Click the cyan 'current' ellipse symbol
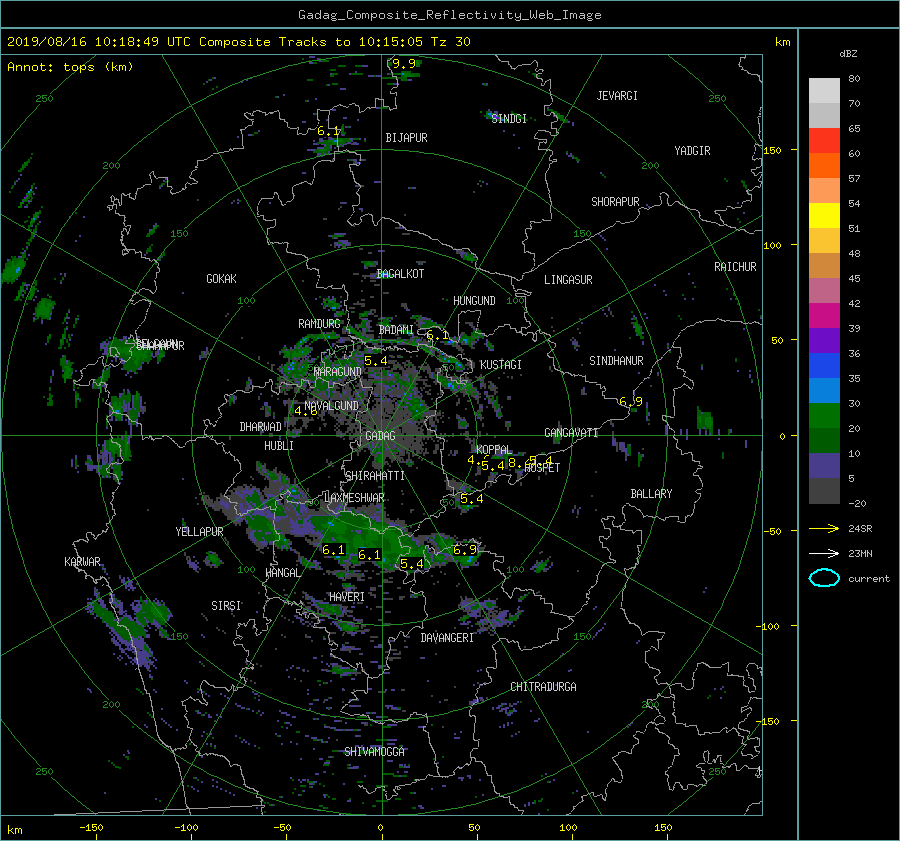The height and width of the screenshot is (841, 900). pos(824,578)
